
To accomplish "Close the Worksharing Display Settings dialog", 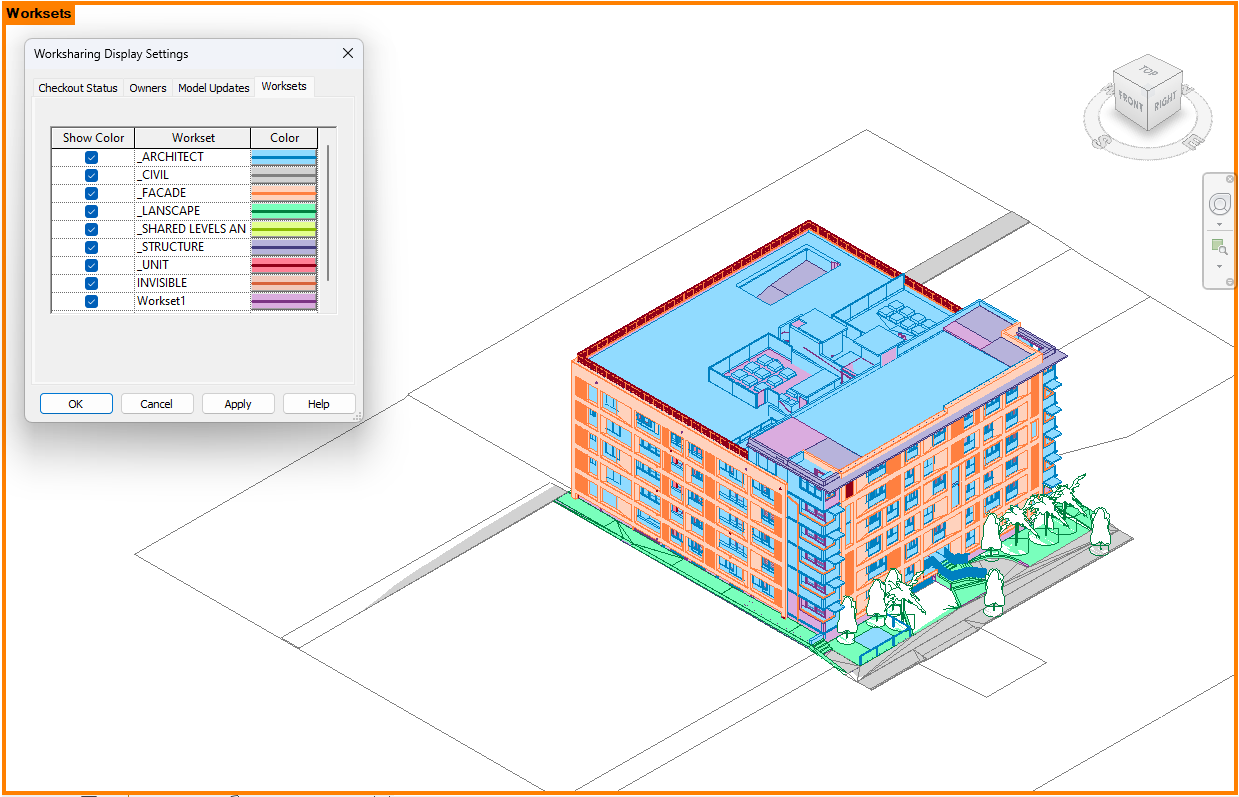I will [348, 53].
